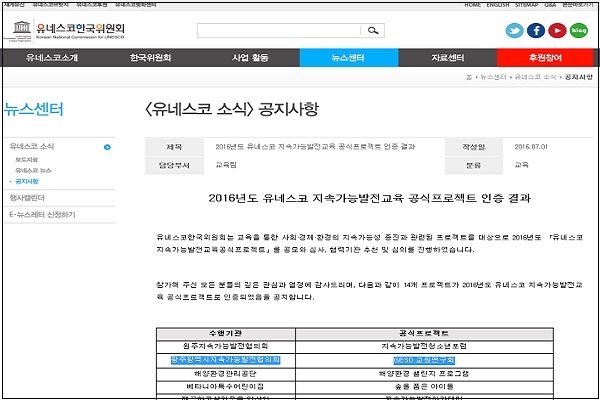The width and height of the screenshot is (600, 400).
Task: Open 보도자료 sidebar submenu
Action: (27, 160)
